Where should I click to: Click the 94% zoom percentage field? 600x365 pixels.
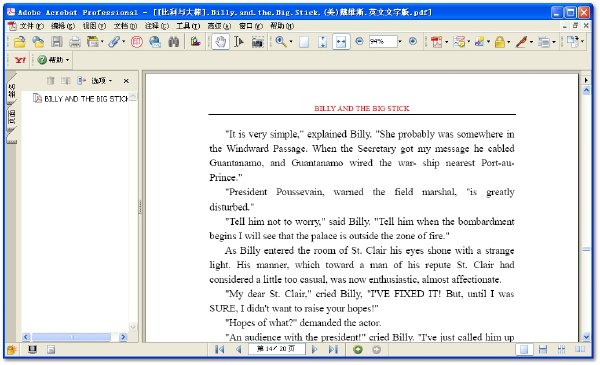pos(382,41)
